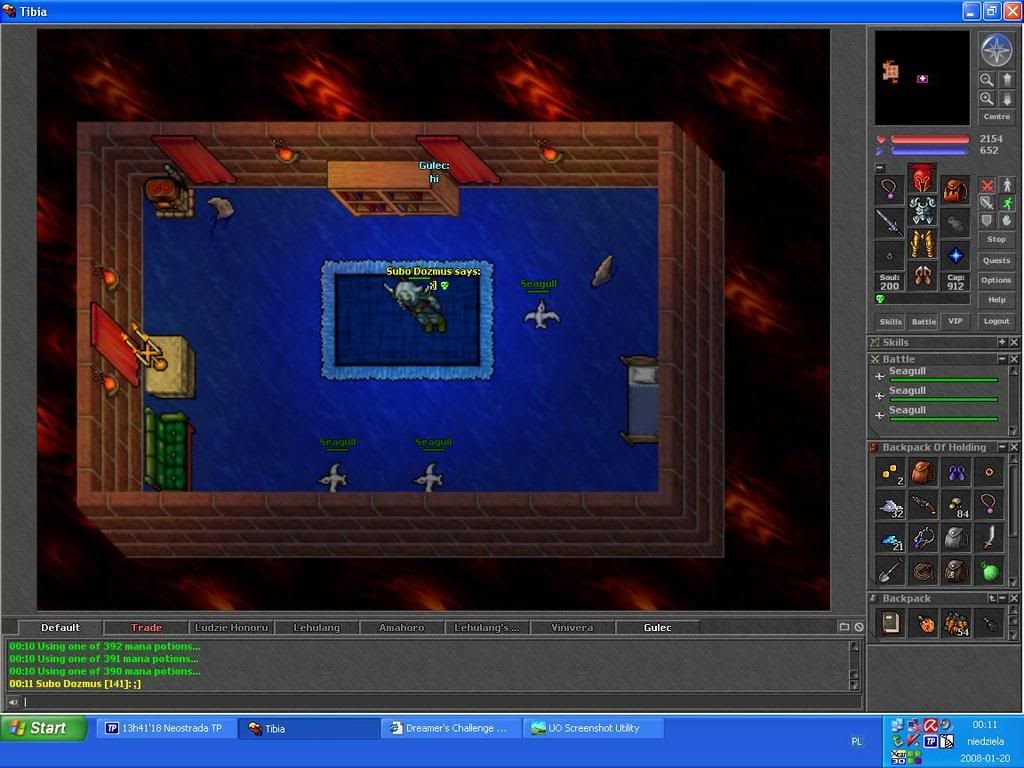Click the Centre minimap button
The image size is (1024, 768).
[997, 116]
